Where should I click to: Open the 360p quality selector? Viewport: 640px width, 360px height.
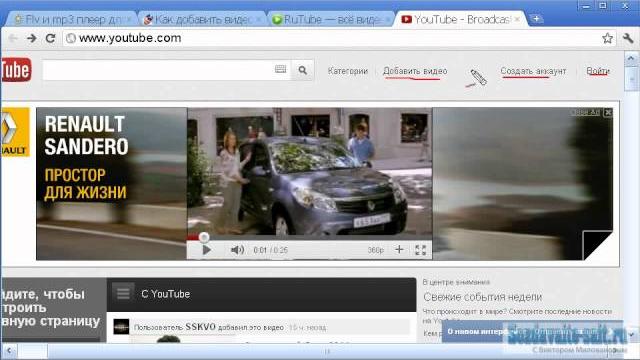tap(376, 250)
